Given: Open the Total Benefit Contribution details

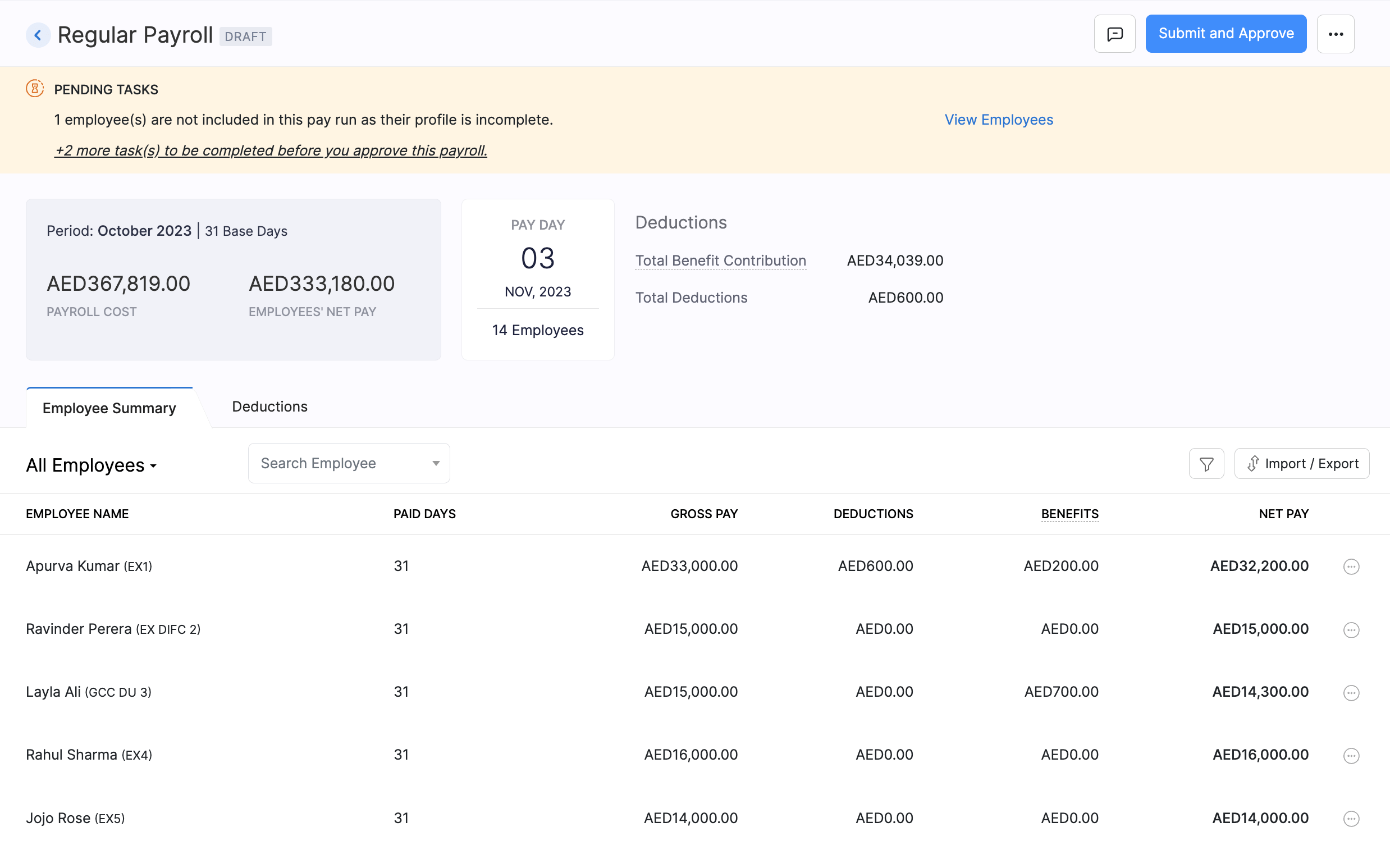Looking at the screenshot, I should (x=720, y=260).
